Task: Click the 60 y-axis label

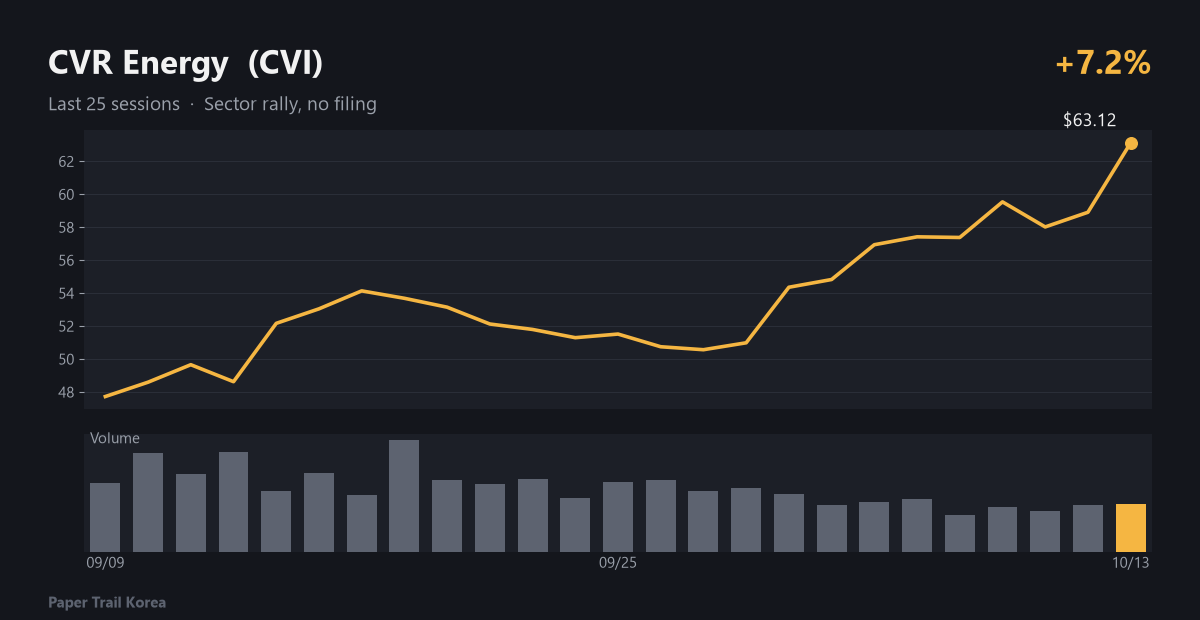Action: [67, 195]
